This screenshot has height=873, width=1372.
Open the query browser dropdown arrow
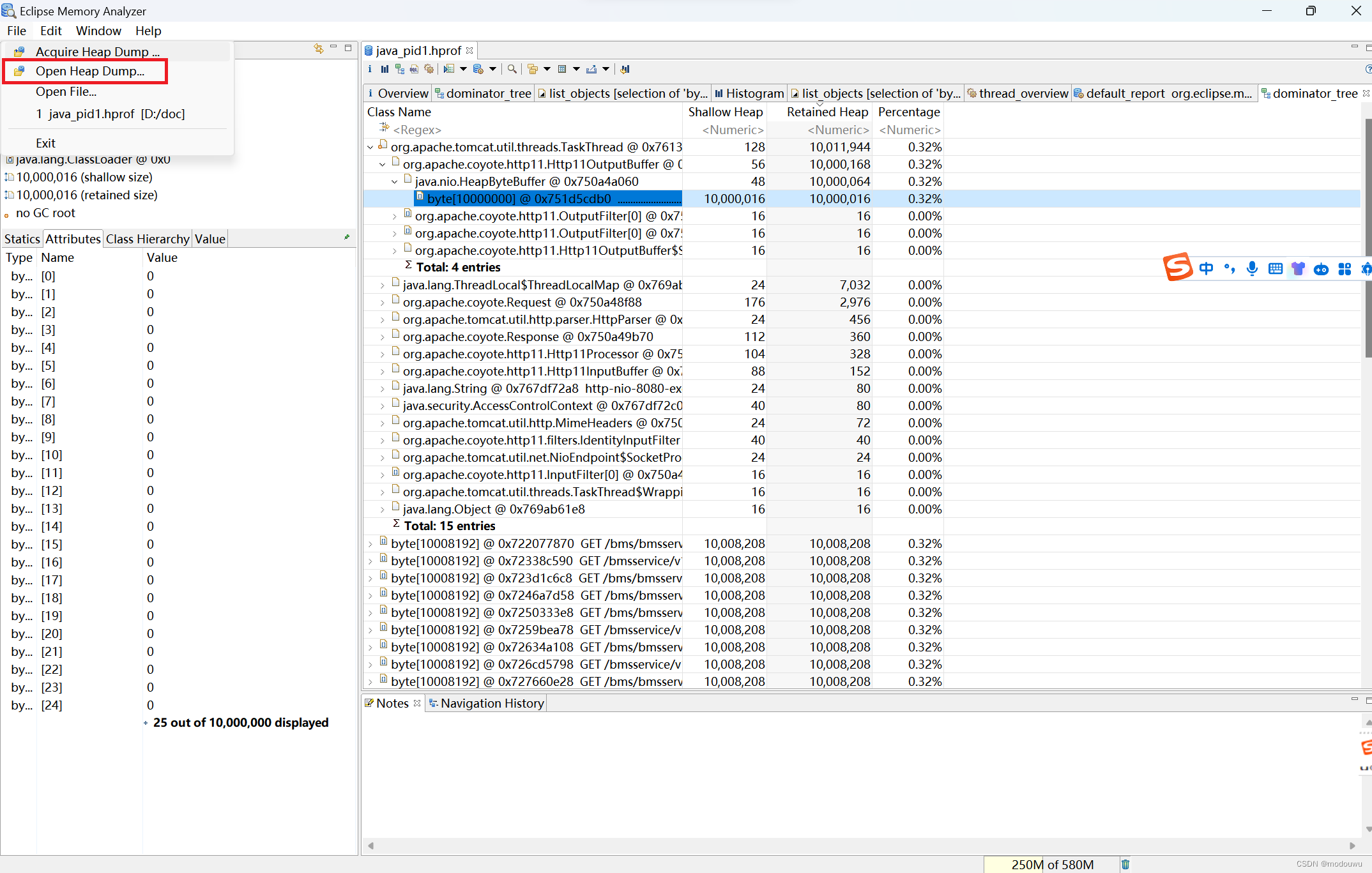(492, 69)
